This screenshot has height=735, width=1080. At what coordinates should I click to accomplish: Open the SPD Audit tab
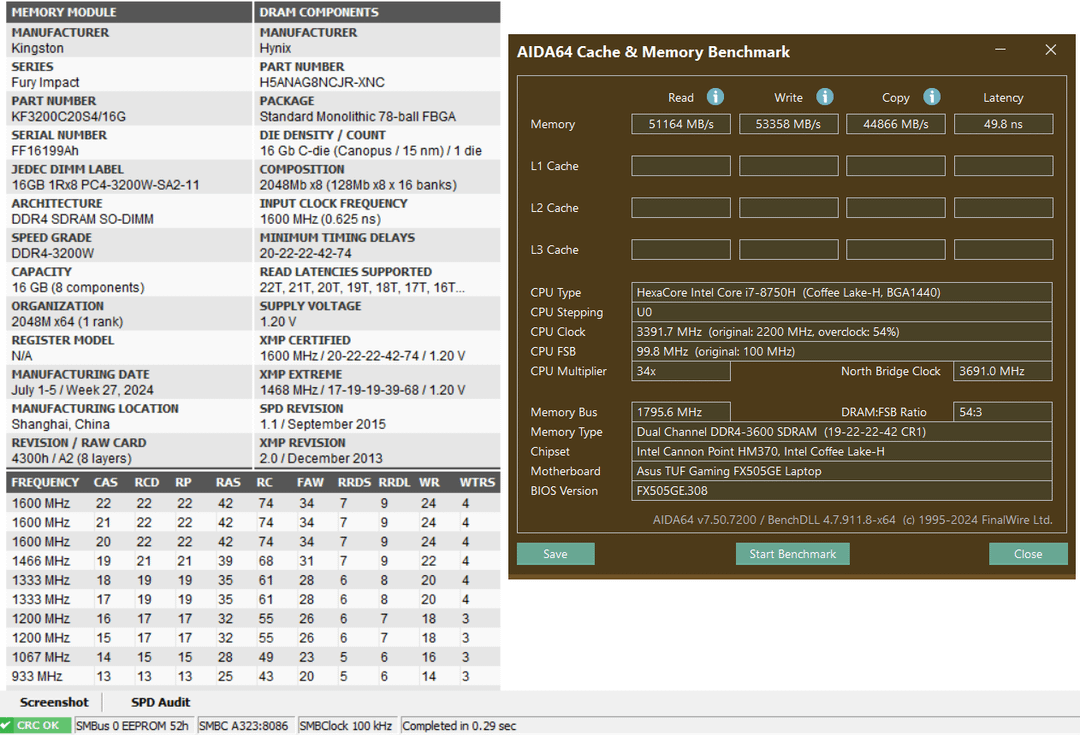click(160, 702)
